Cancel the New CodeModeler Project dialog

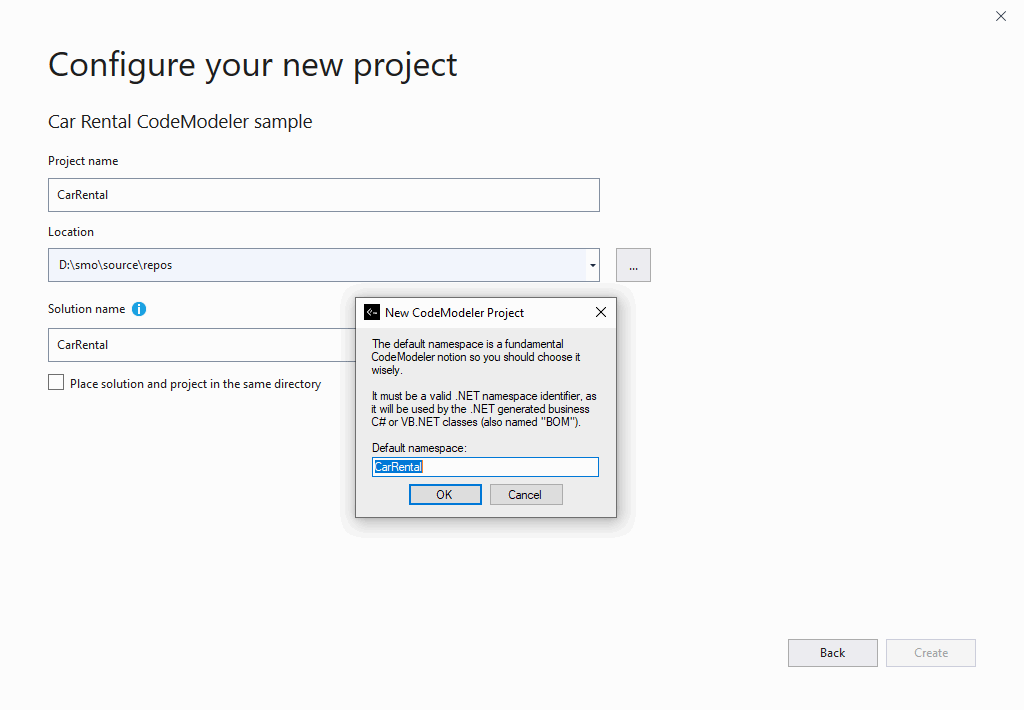[x=525, y=493]
